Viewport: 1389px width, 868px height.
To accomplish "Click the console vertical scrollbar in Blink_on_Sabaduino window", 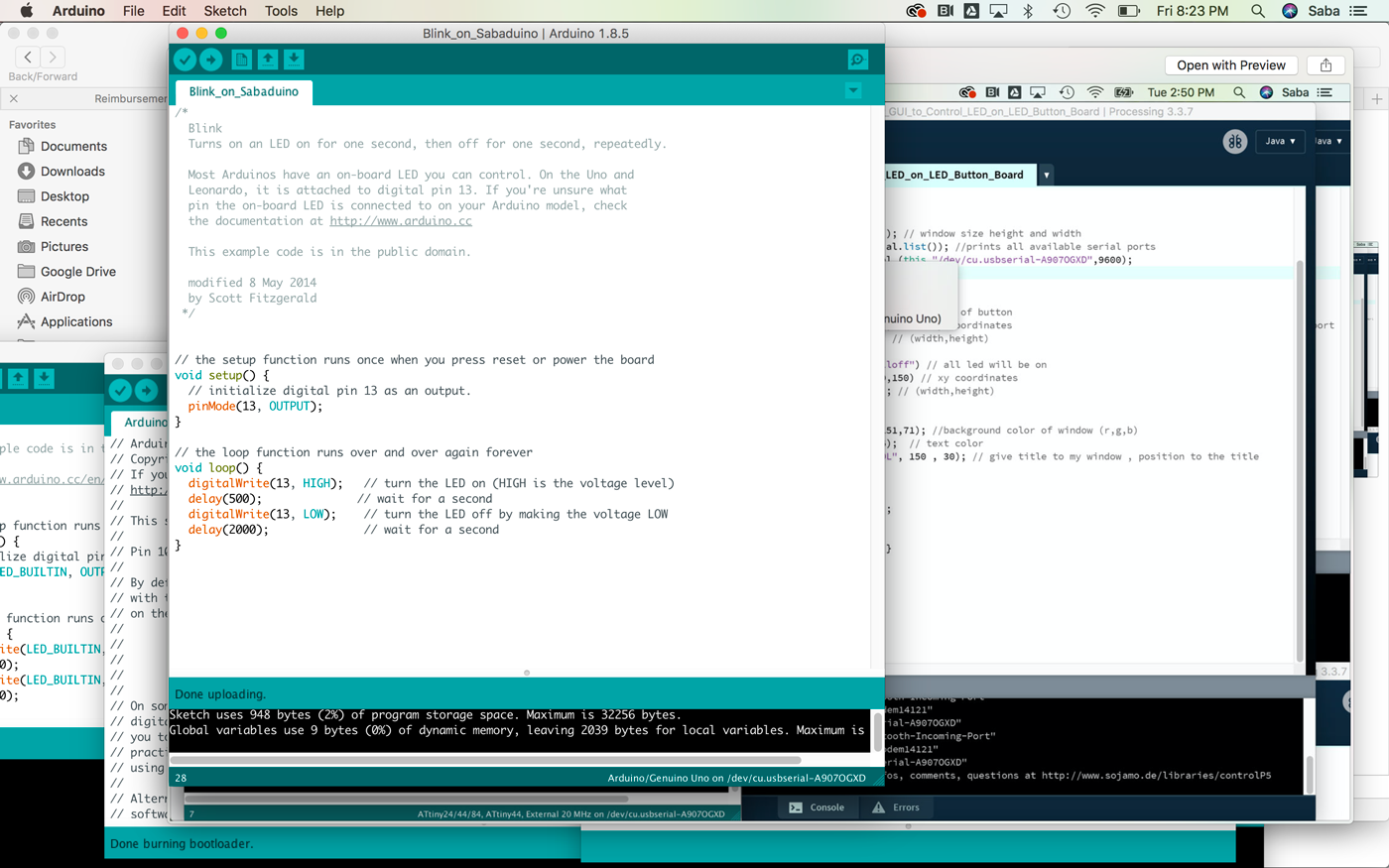I will pos(878,730).
